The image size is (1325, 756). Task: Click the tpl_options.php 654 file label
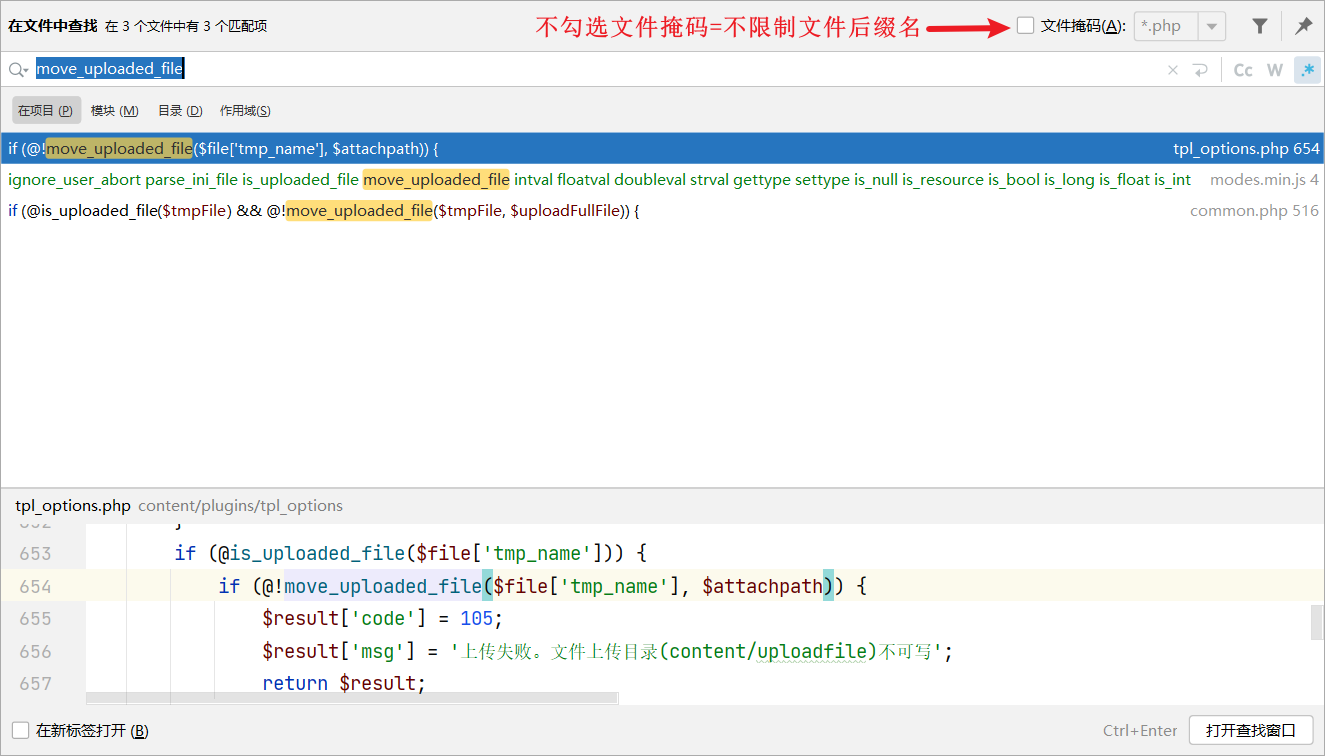[1246, 149]
